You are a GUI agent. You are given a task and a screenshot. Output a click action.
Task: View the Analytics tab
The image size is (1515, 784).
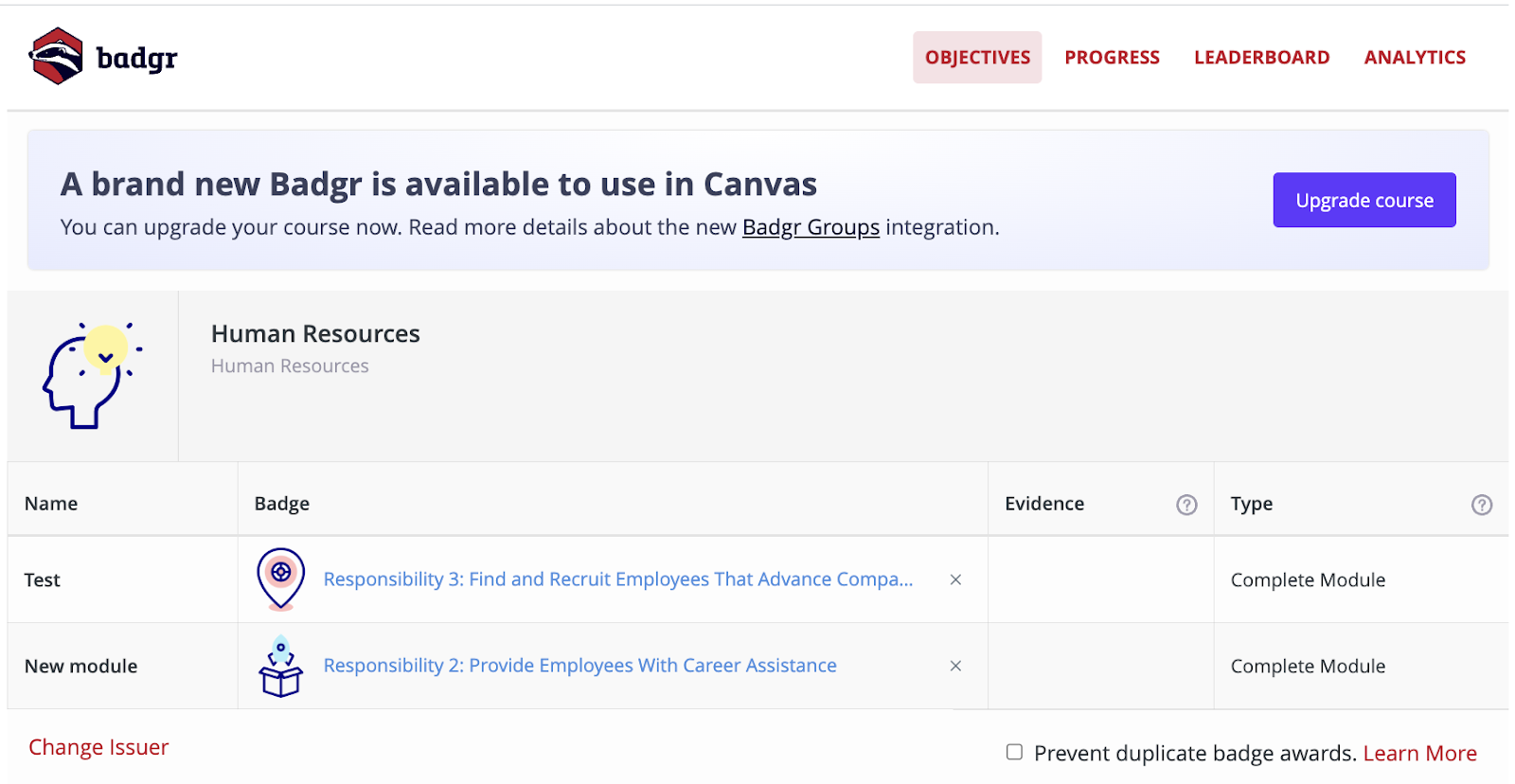point(1415,58)
